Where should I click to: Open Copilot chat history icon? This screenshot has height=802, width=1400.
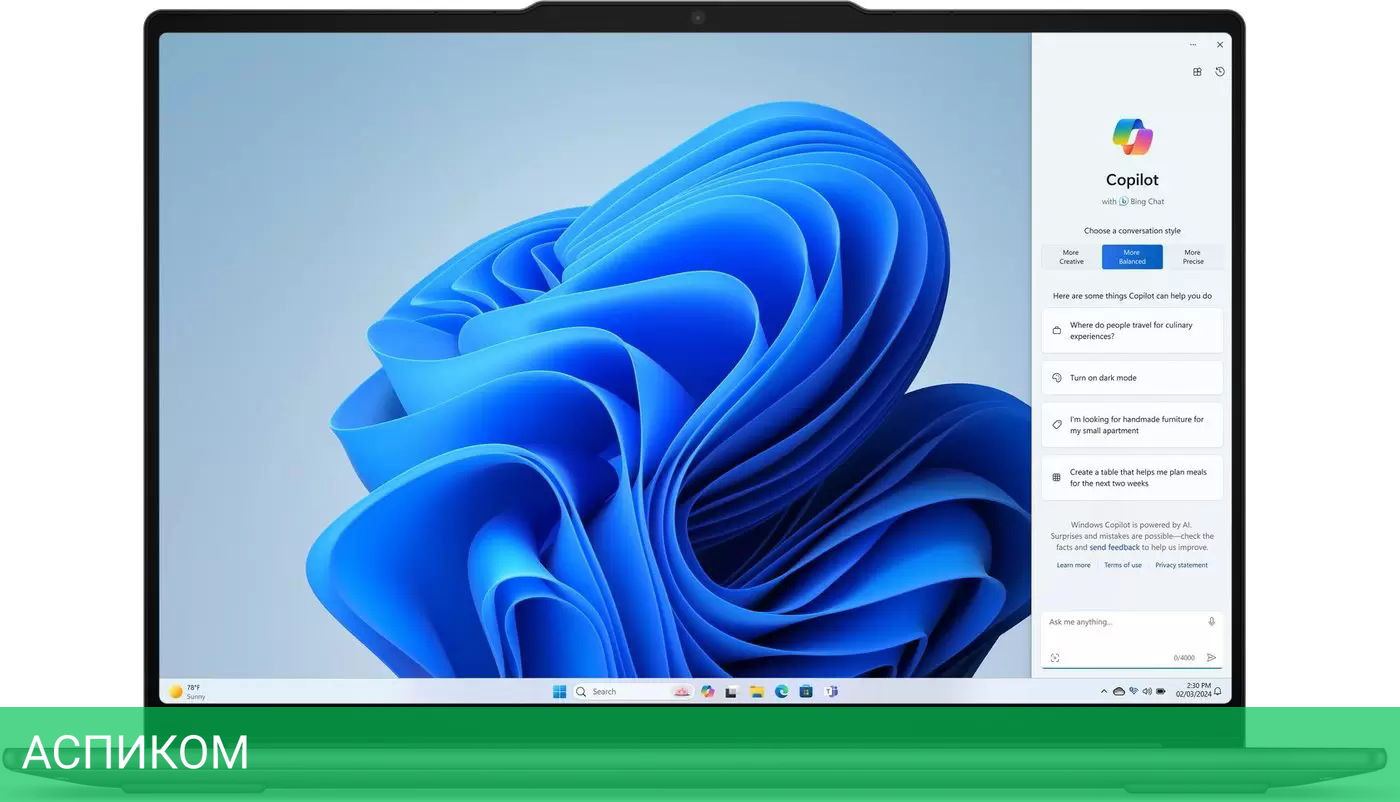pyautogui.click(x=1220, y=72)
